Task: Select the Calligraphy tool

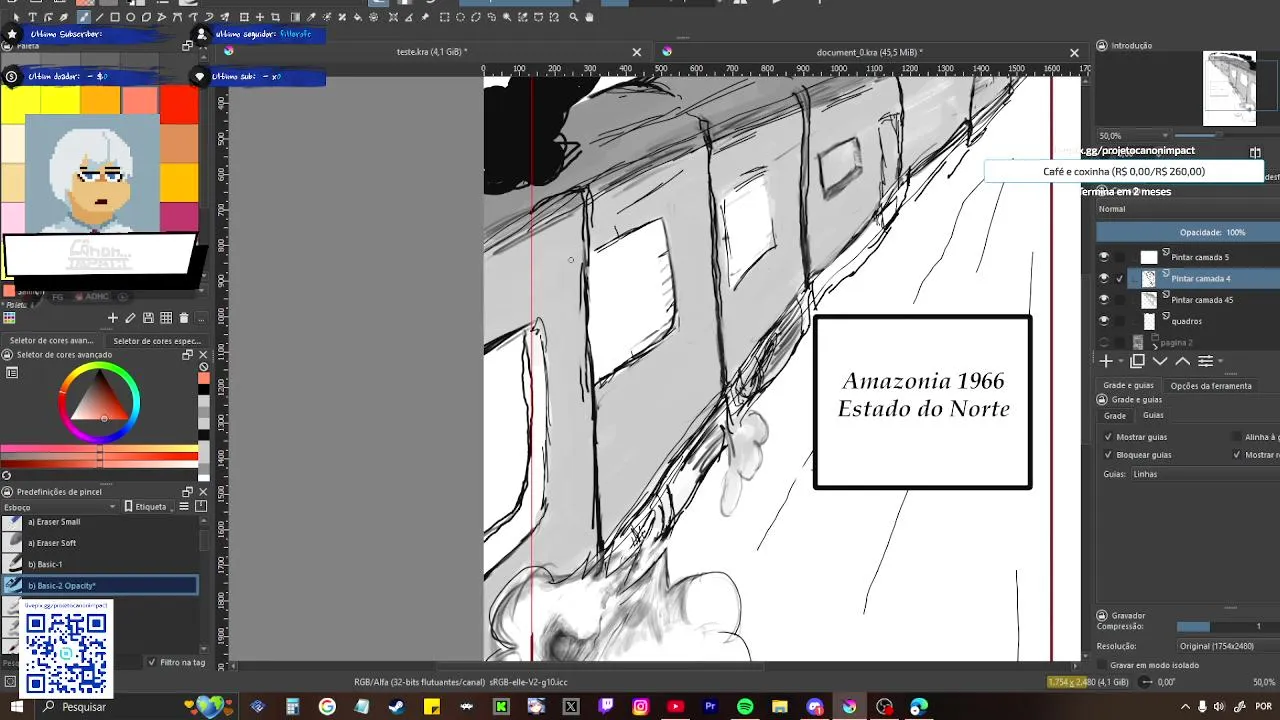Action: 64,17
